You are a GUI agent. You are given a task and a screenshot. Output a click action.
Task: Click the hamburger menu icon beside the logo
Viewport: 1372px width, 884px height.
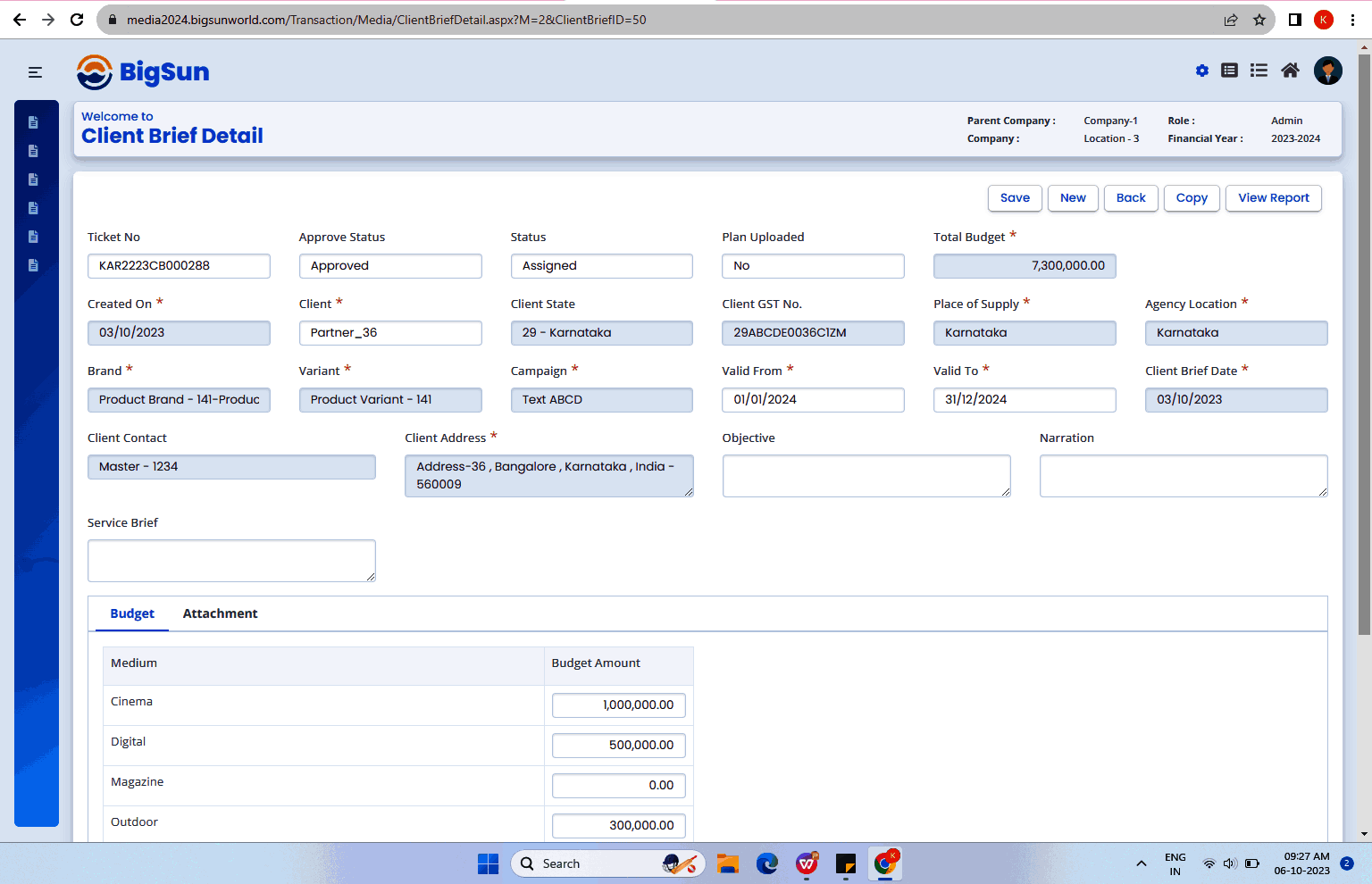tap(35, 72)
